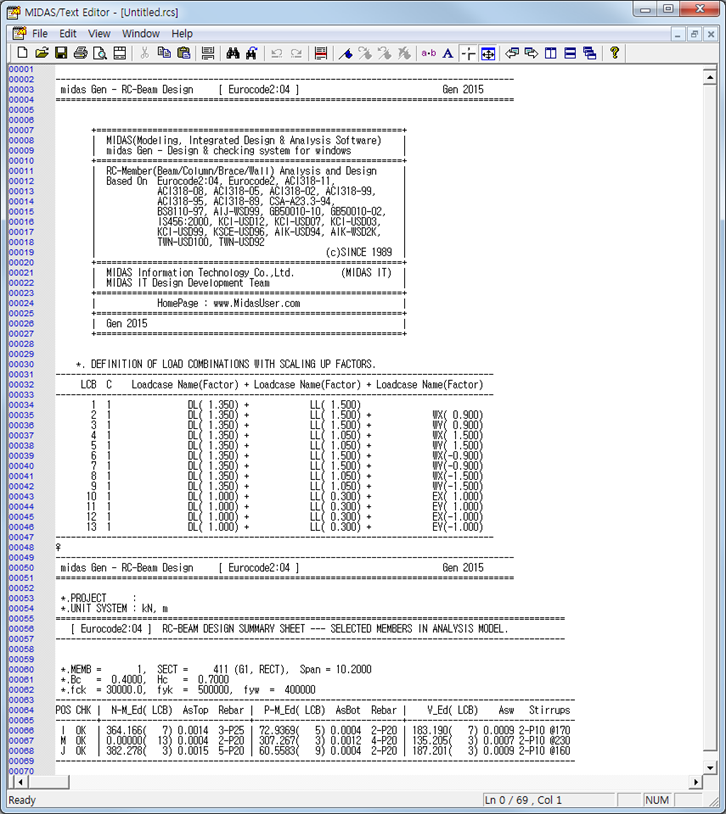Switch to next window icon

point(531,53)
